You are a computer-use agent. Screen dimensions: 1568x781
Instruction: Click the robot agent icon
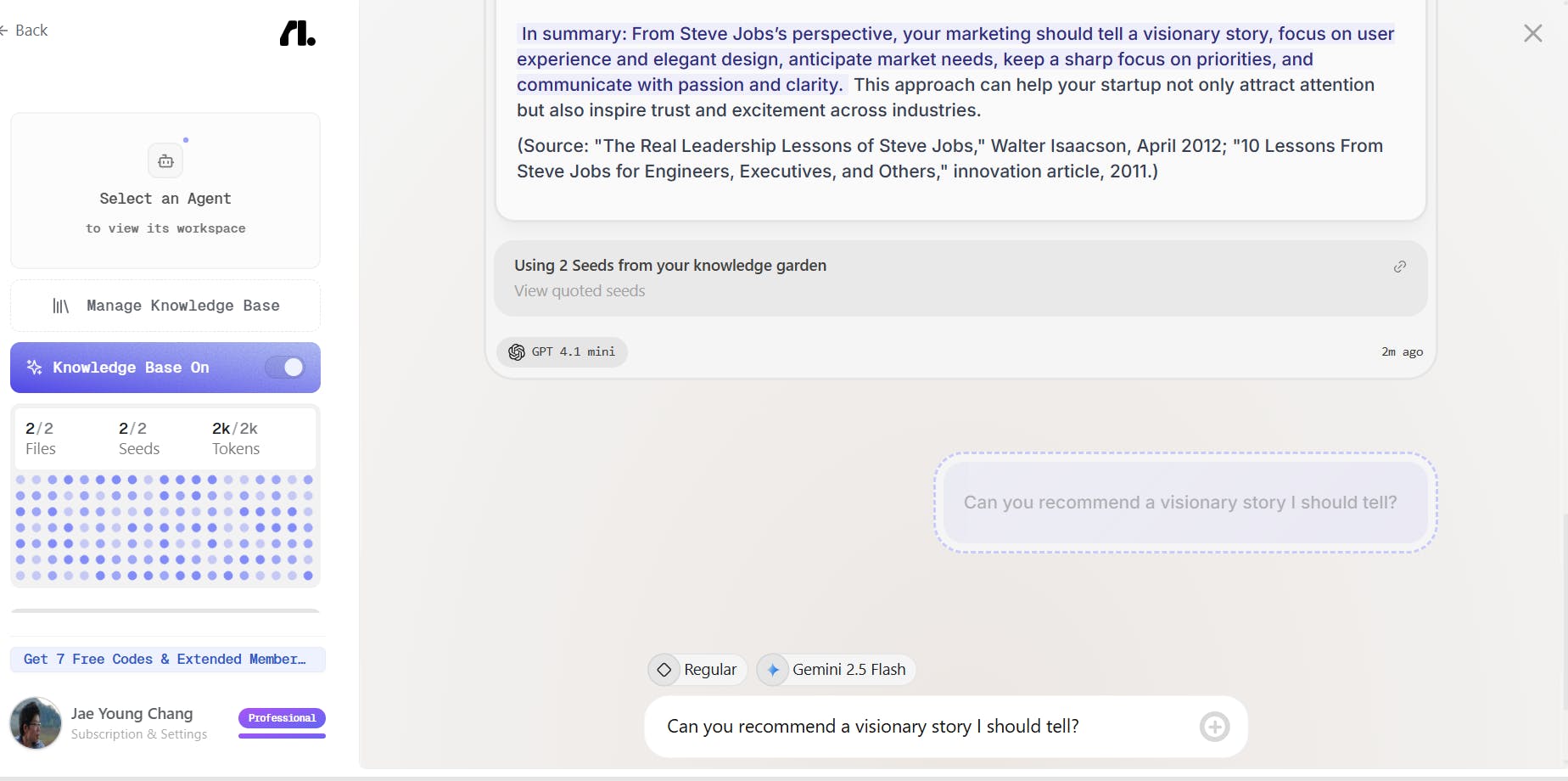(165, 161)
